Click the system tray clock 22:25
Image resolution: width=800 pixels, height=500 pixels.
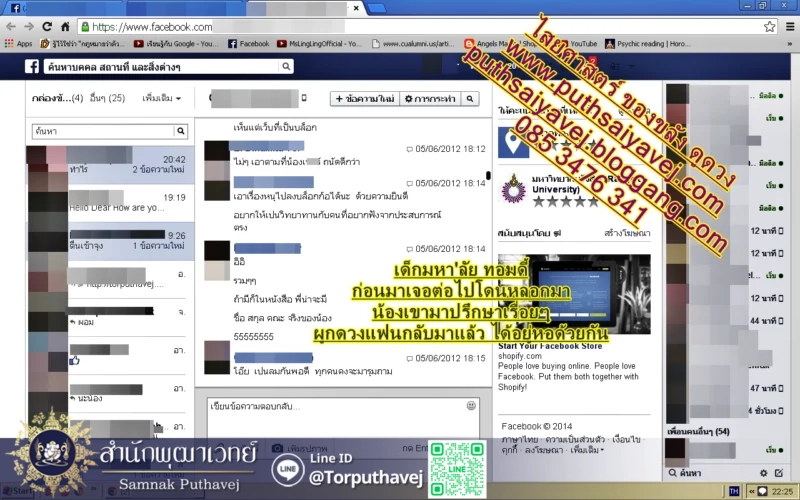coord(782,491)
